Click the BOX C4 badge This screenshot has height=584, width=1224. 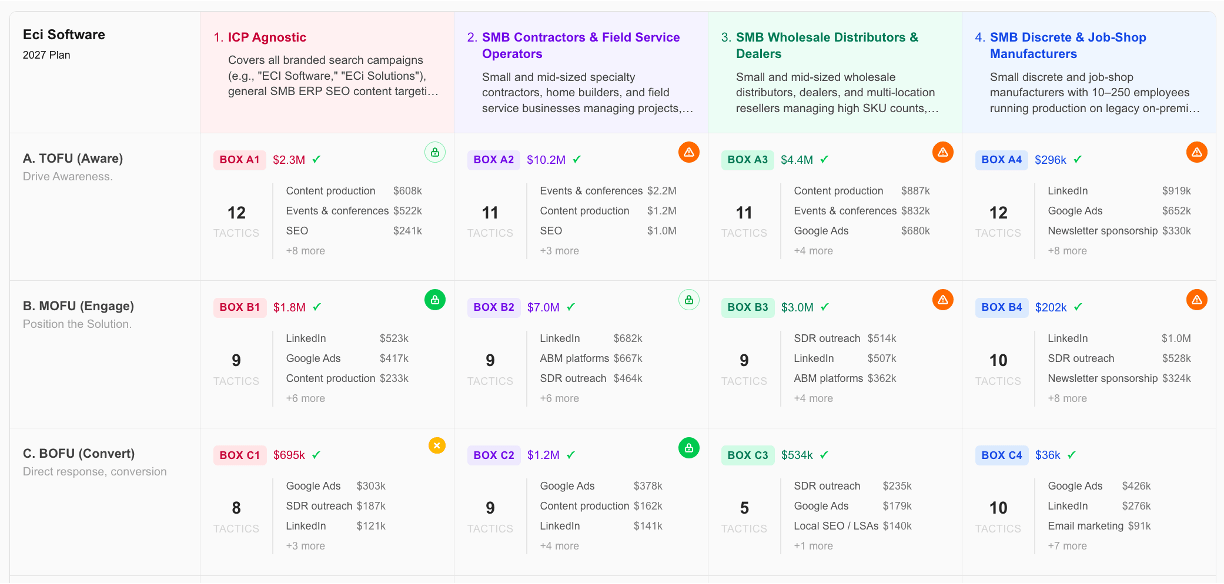(1002, 455)
